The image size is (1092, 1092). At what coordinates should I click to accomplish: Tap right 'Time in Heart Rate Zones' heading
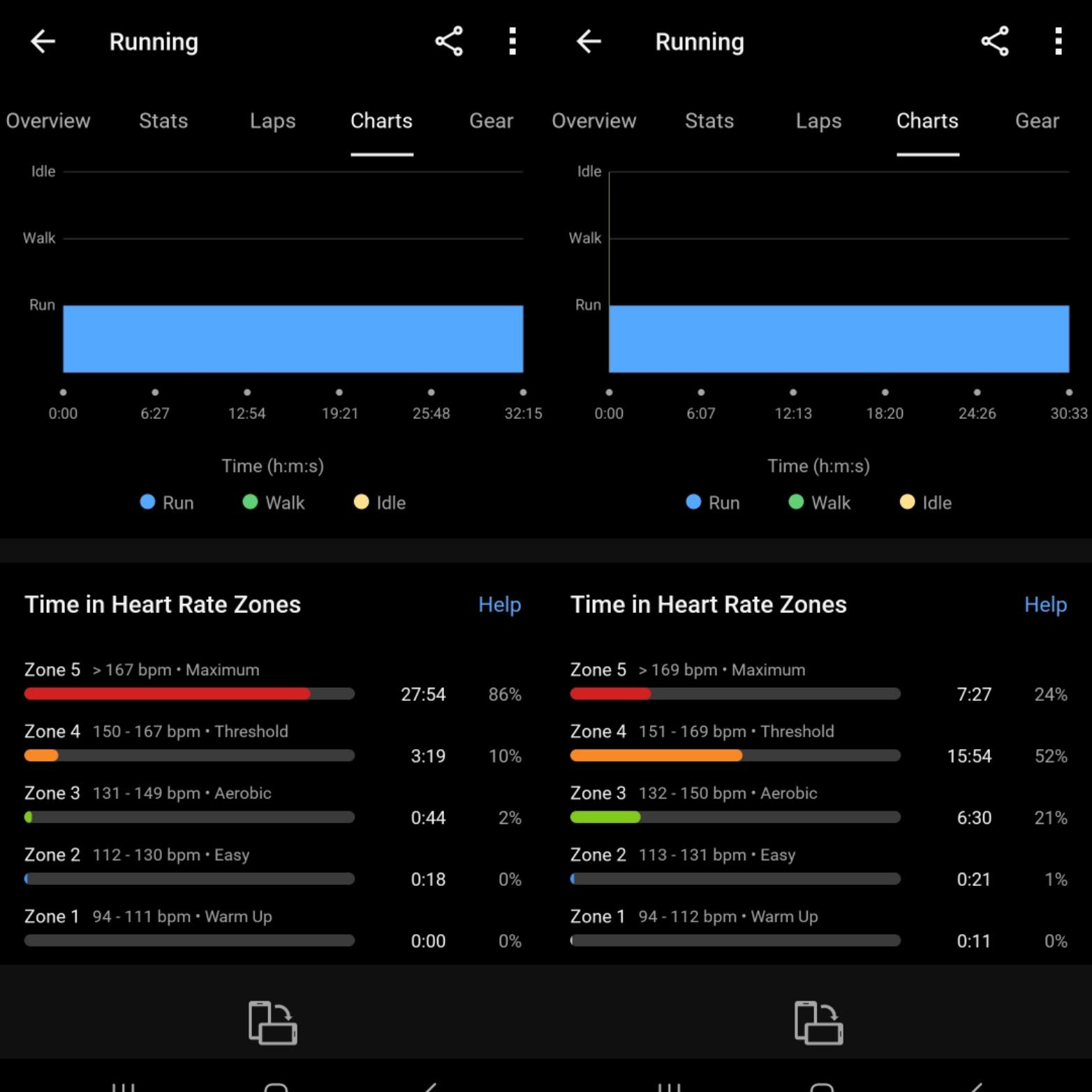709,605
